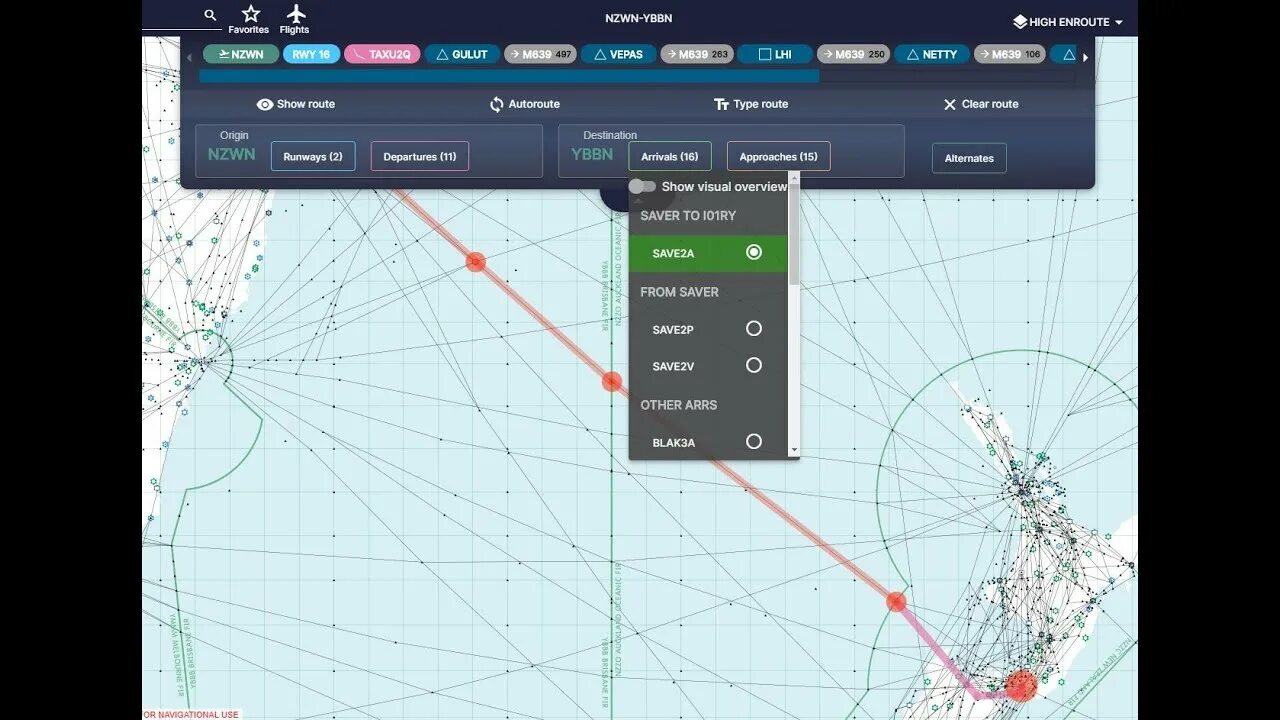1280x720 pixels.
Task: Click the arrivals list scroll-down arrow
Action: pos(794,451)
